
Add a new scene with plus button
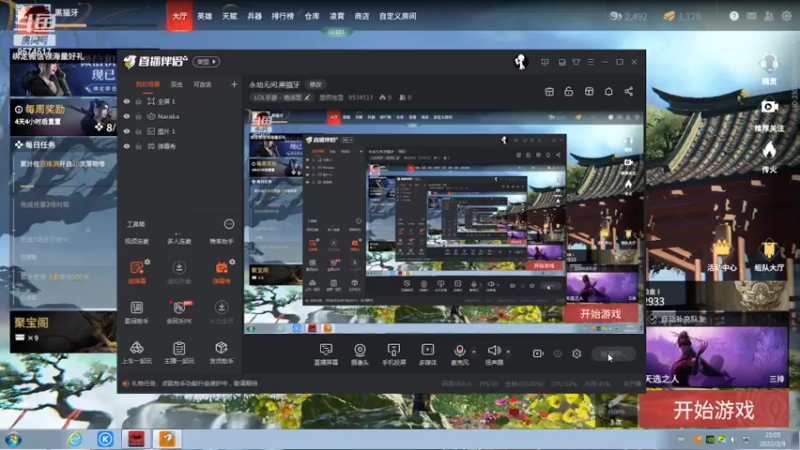(234, 84)
